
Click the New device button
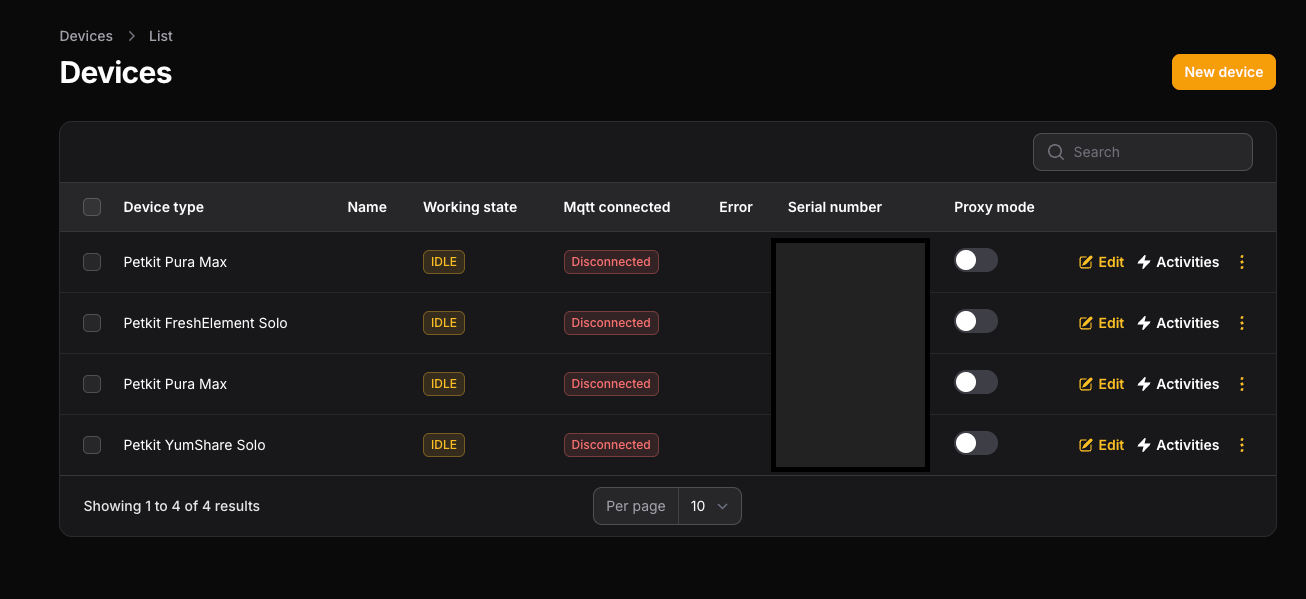1223,72
